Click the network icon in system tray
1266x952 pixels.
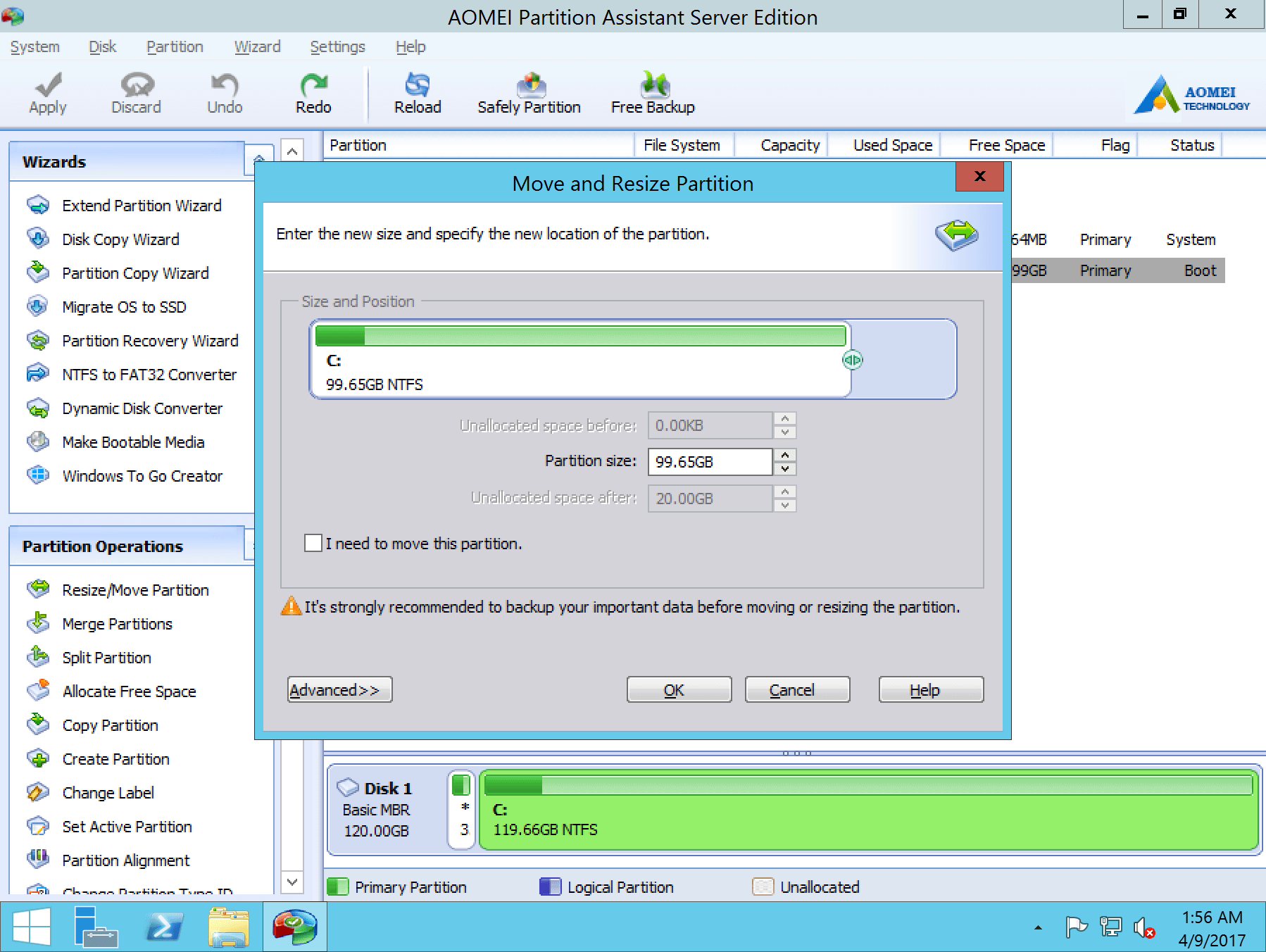(1111, 928)
